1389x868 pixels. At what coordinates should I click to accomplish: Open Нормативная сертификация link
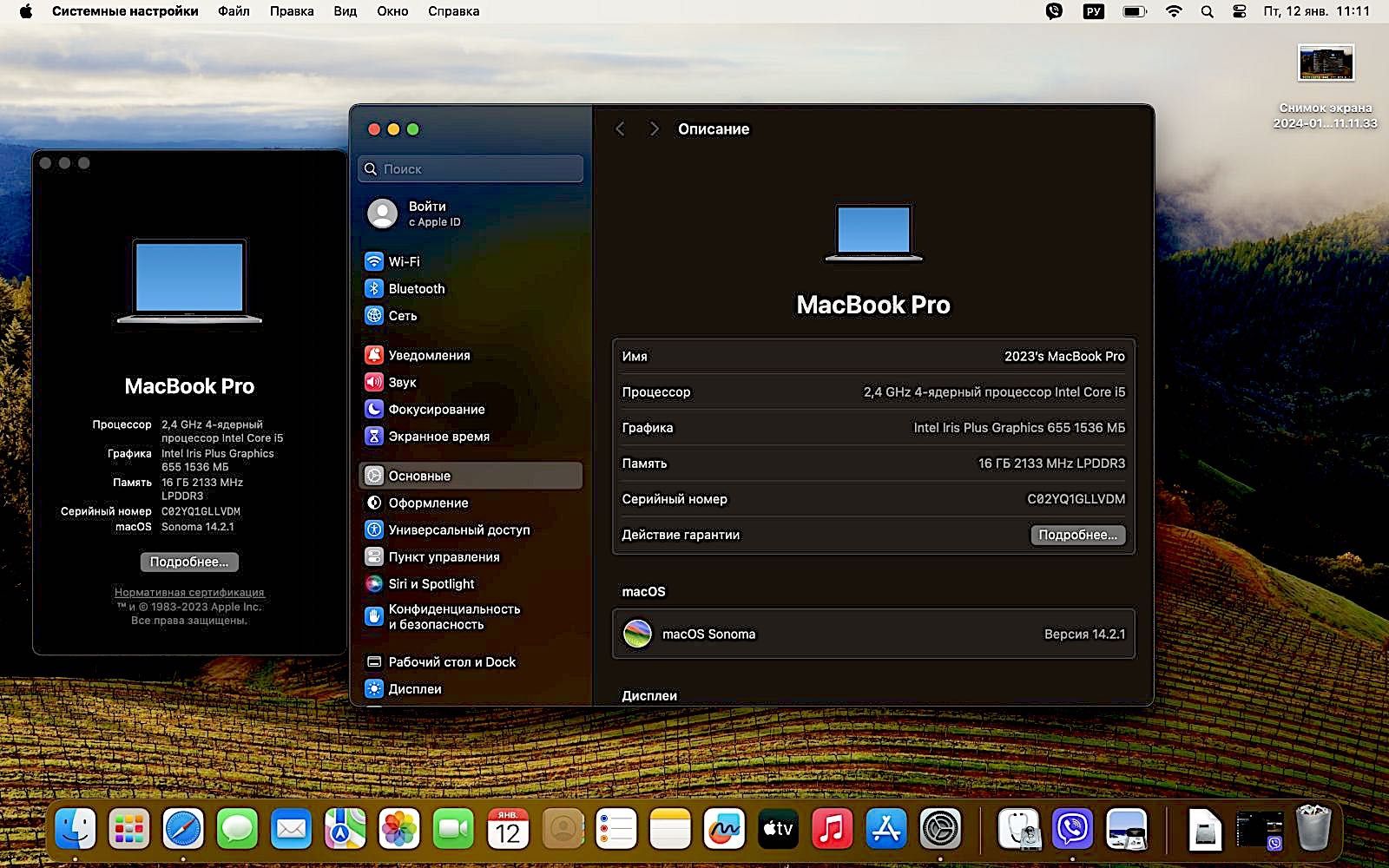[189, 592]
